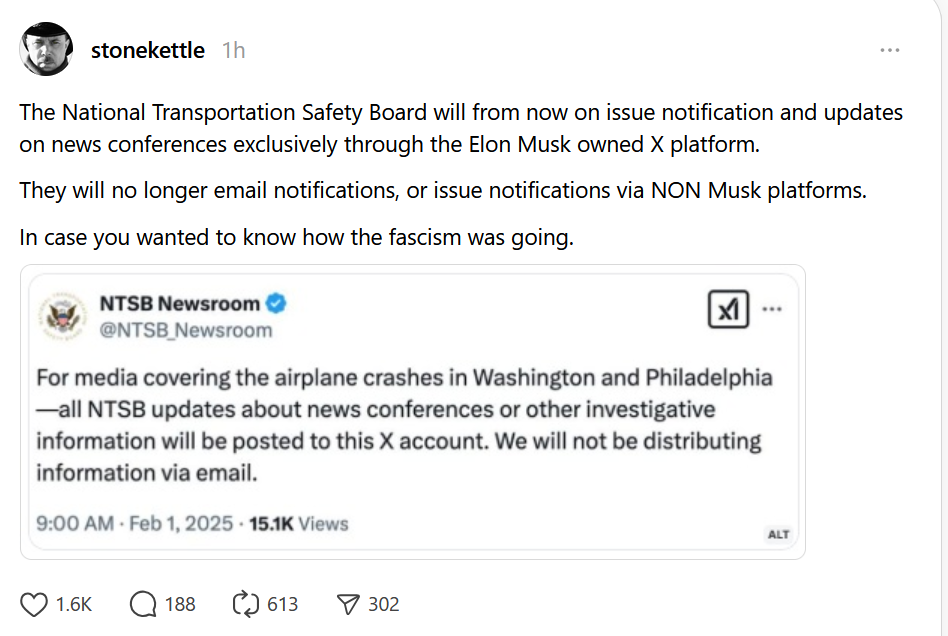Open the embedded tweet's three-dot menu
The height and width of the screenshot is (636, 948).
tap(772, 310)
